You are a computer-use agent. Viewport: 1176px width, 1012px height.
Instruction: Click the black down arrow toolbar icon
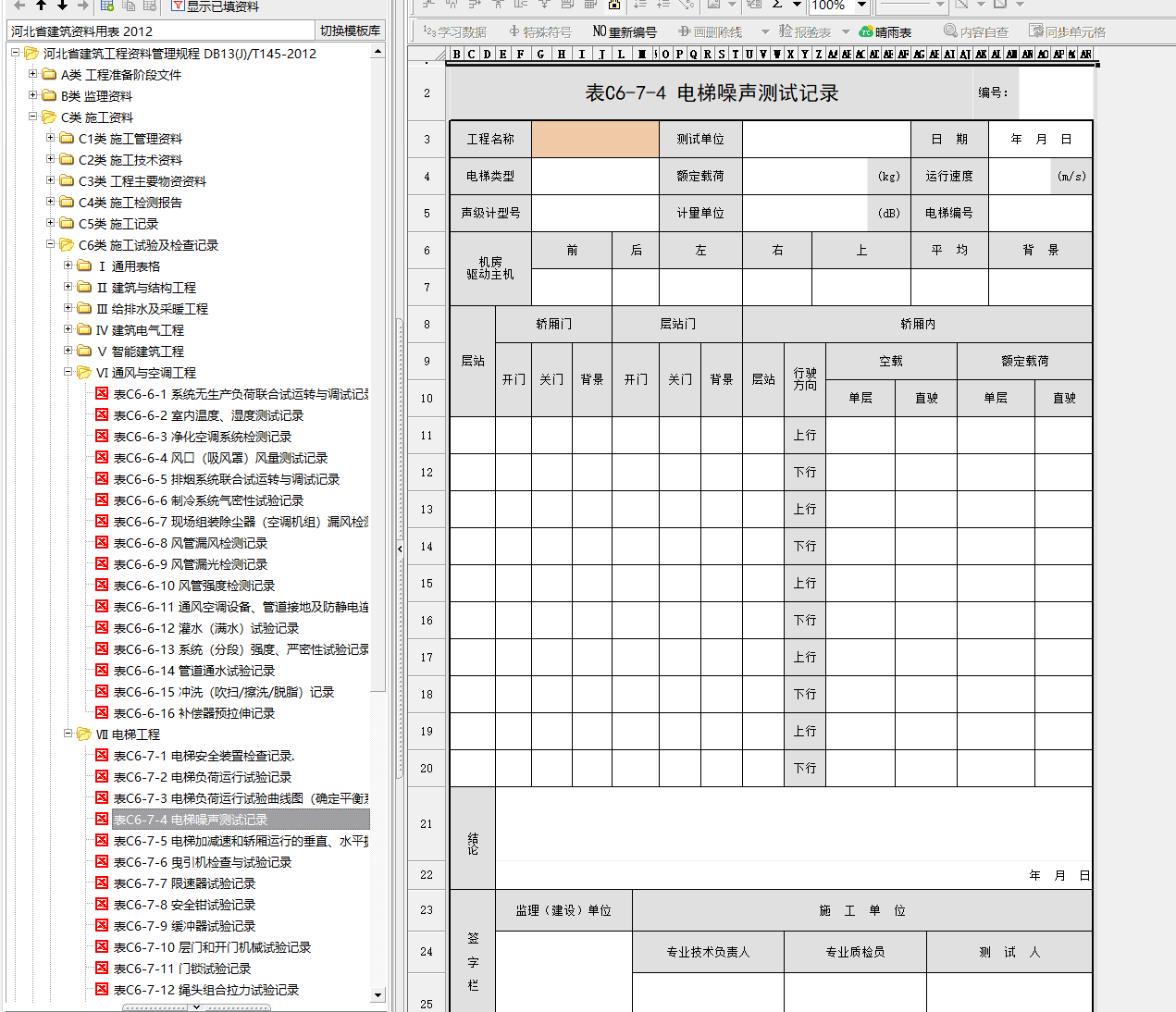62,5
